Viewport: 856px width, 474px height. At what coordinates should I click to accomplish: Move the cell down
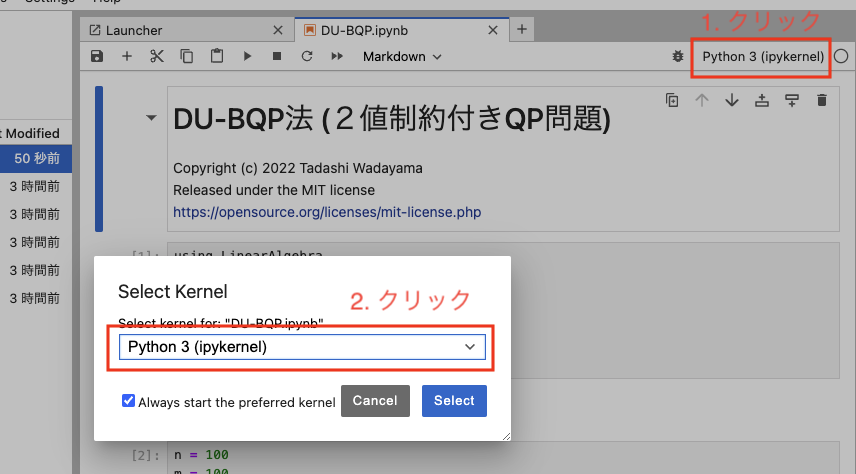[x=732, y=100]
